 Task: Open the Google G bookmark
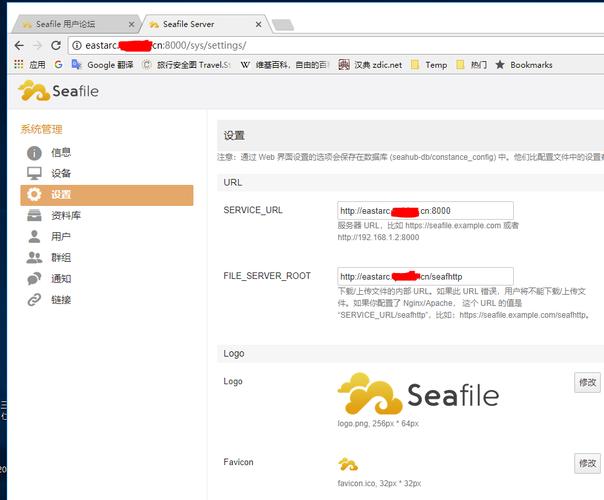59,65
